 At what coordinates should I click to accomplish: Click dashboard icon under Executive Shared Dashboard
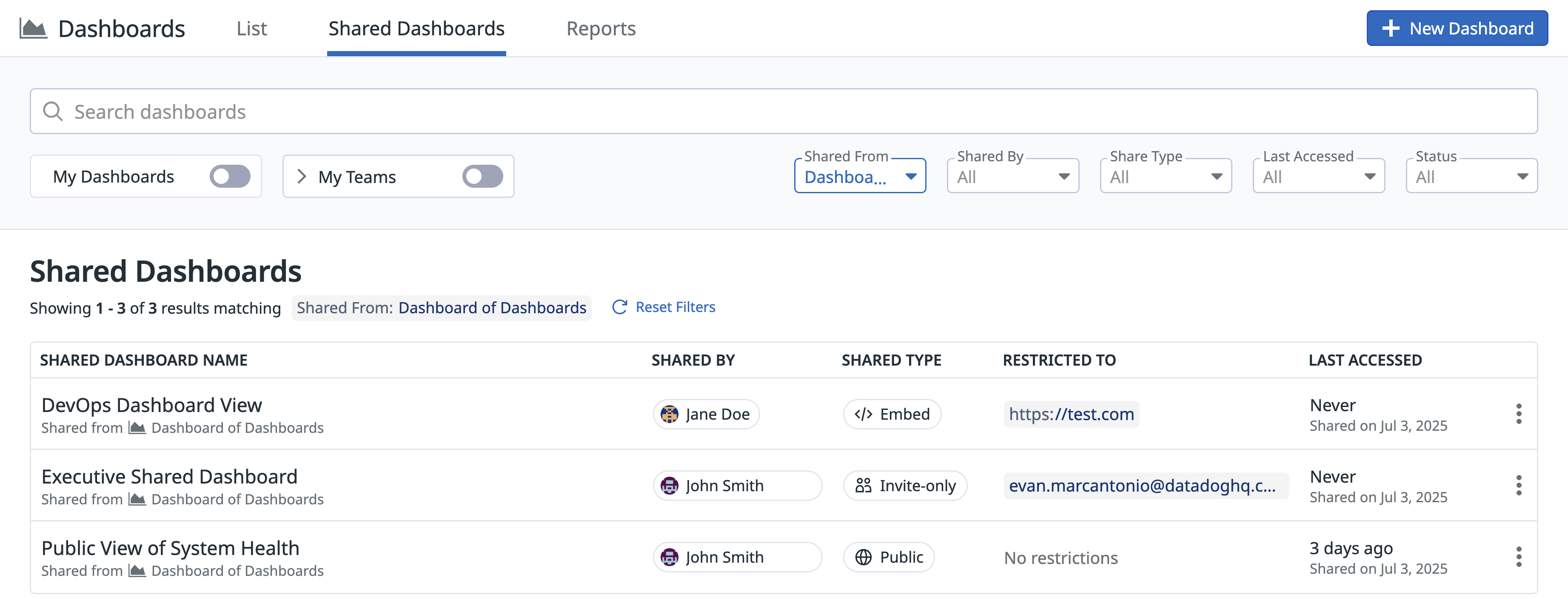pyautogui.click(x=137, y=499)
